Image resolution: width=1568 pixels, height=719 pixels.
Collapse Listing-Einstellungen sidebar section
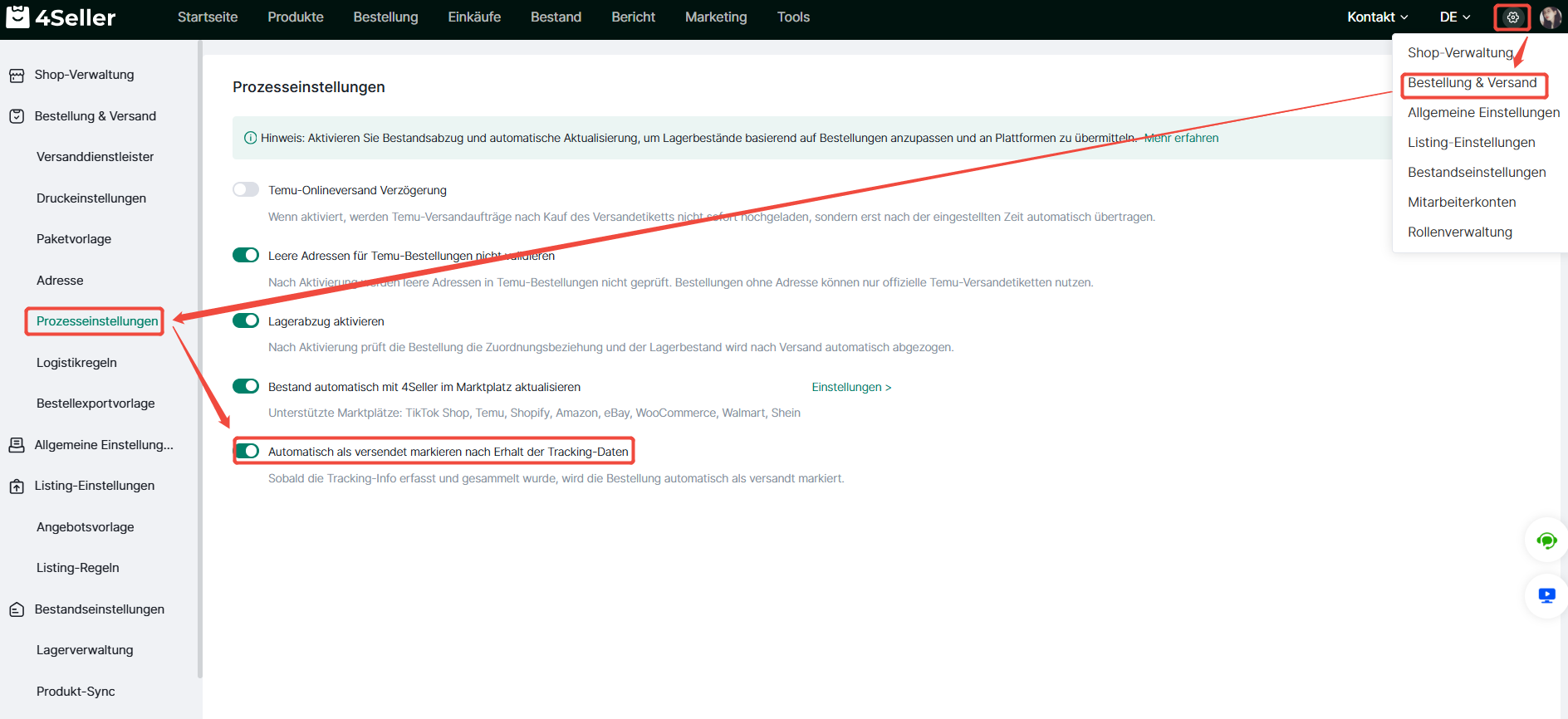click(x=94, y=486)
